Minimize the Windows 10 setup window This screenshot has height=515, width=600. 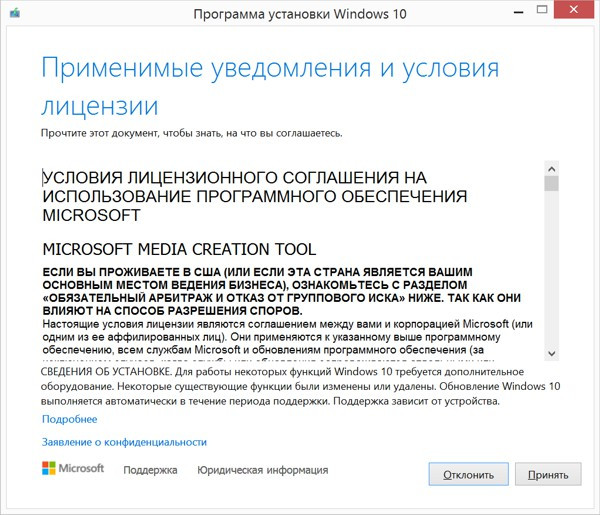(518, 11)
